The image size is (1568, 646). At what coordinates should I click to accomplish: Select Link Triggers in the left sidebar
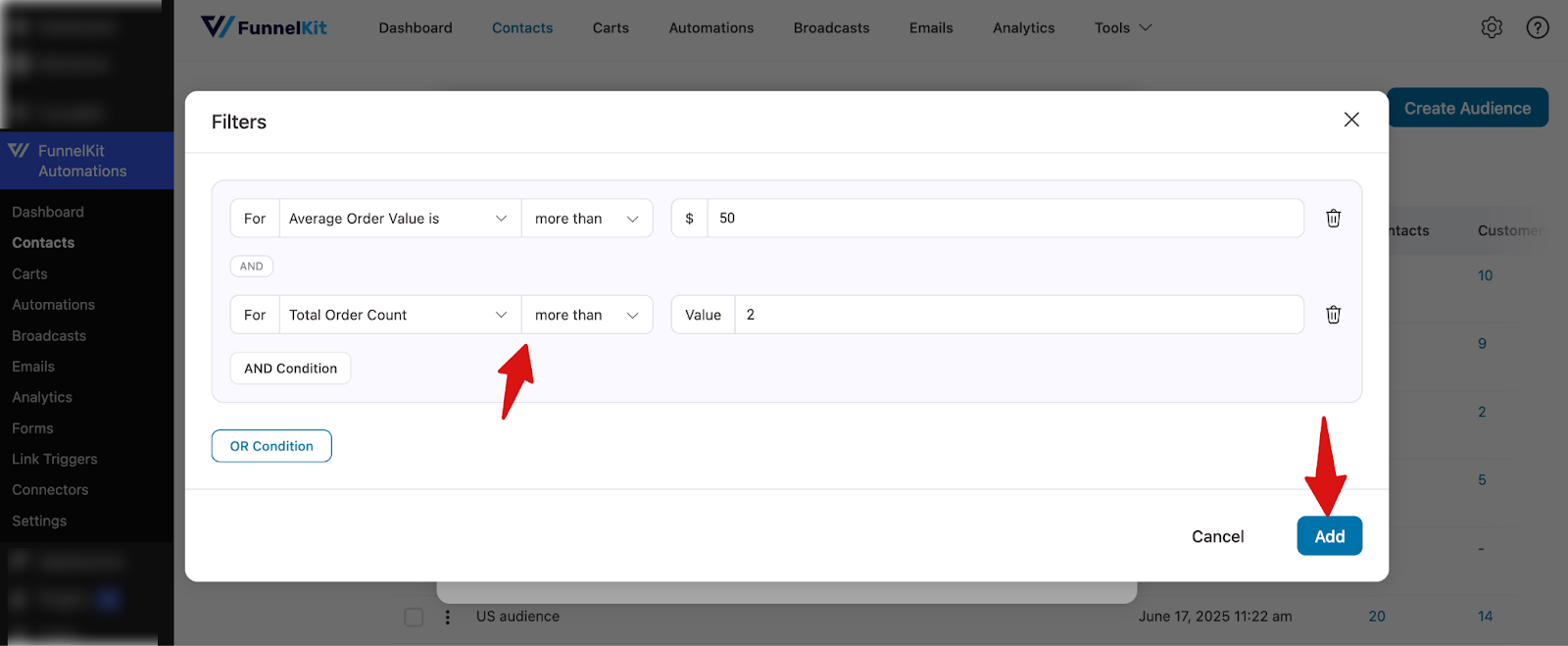click(55, 460)
